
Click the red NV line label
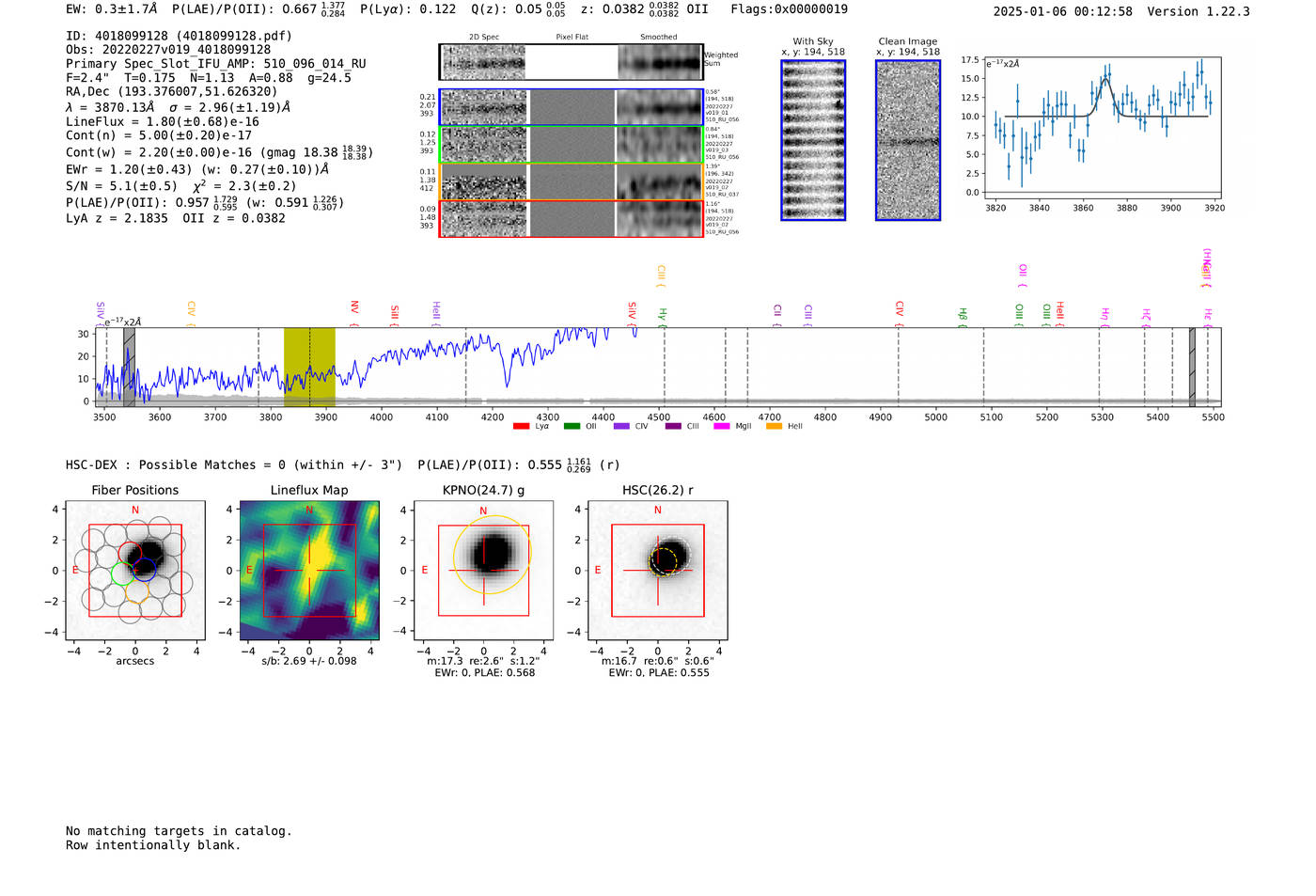(354, 313)
